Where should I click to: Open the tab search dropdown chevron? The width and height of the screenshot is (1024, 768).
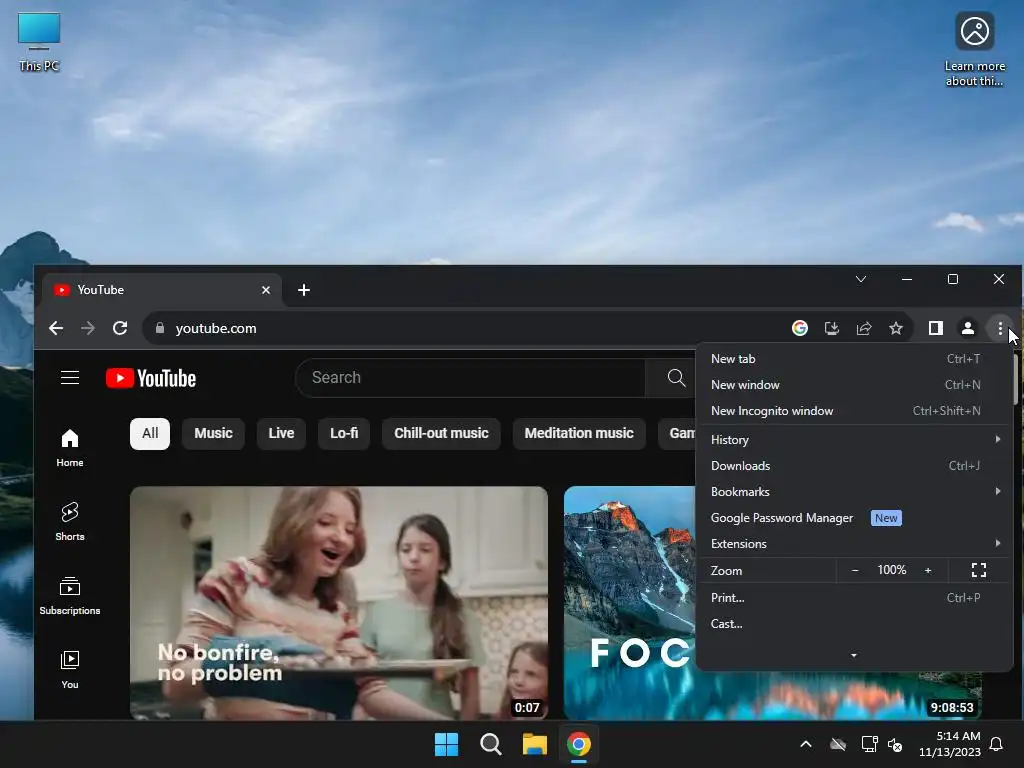point(861,279)
